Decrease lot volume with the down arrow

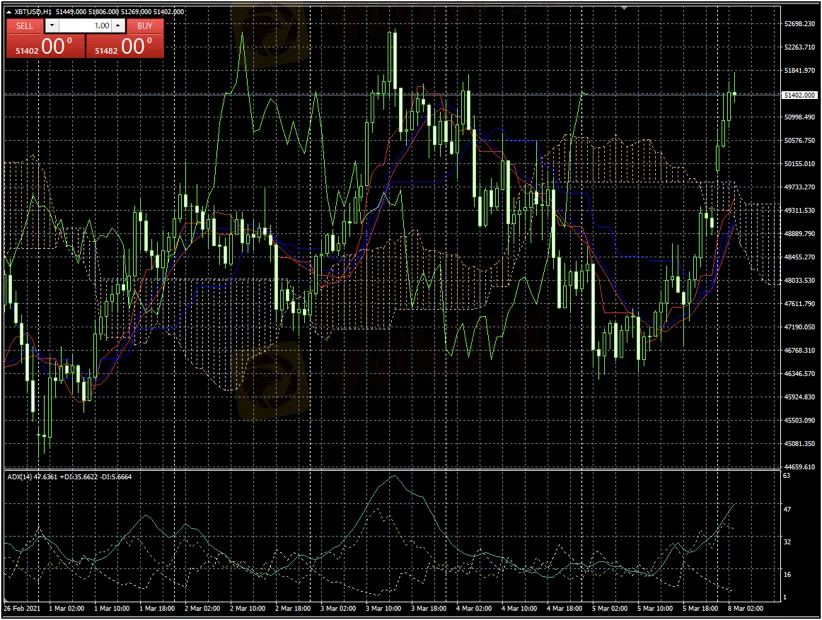(x=52, y=25)
